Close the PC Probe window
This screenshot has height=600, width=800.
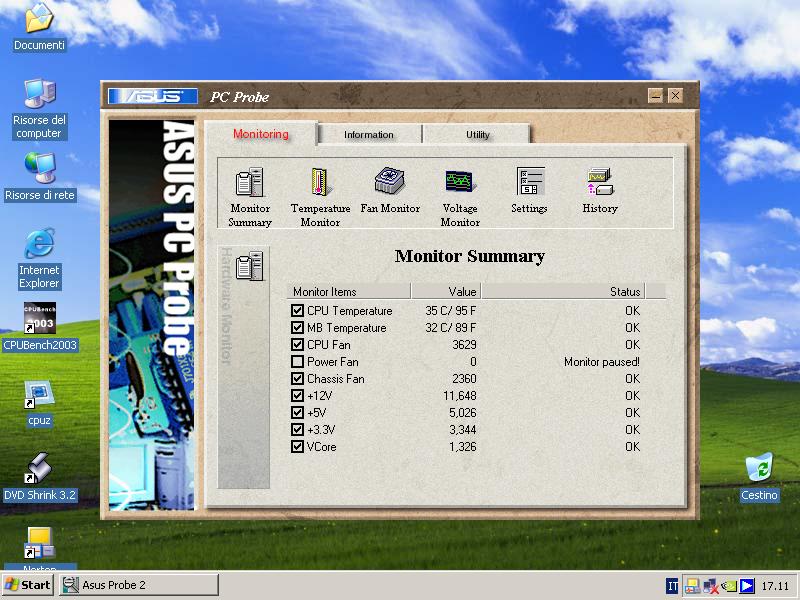[676, 95]
